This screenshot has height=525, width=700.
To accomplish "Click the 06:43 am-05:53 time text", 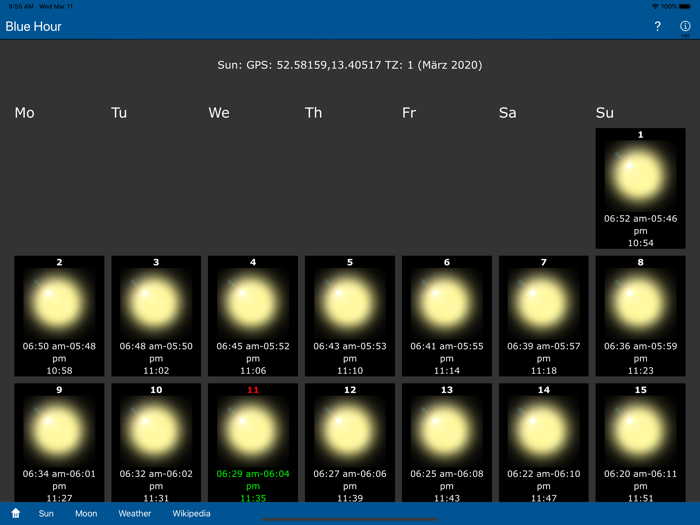I will tap(350, 346).
